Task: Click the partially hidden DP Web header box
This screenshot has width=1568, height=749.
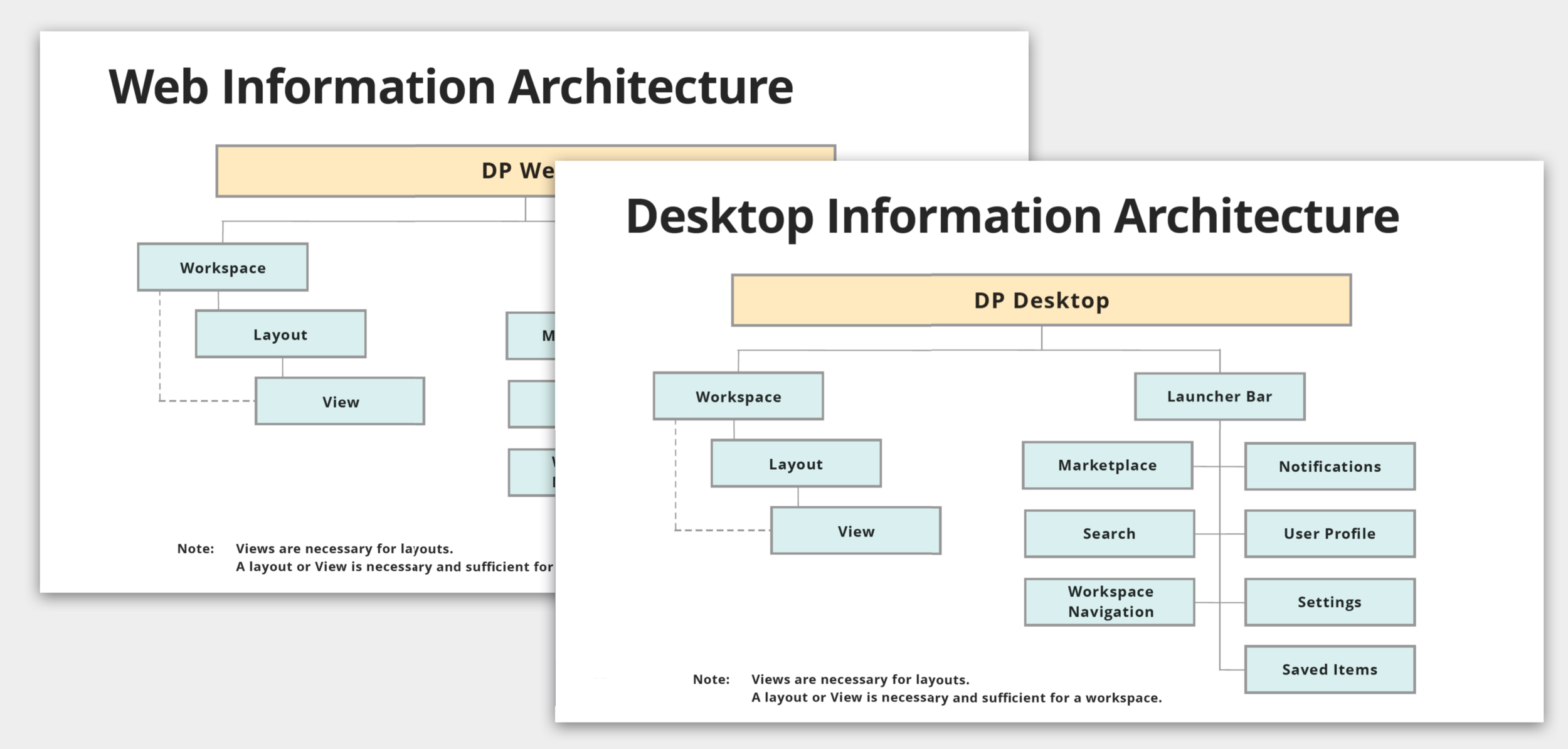Action: [386, 171]
